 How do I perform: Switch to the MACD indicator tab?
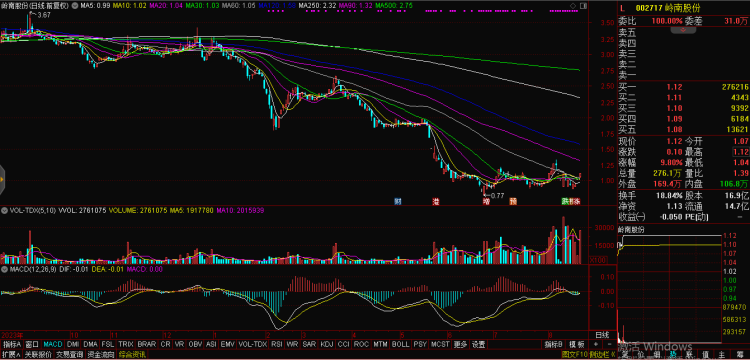pyautogui.click(x=53, y=344)
